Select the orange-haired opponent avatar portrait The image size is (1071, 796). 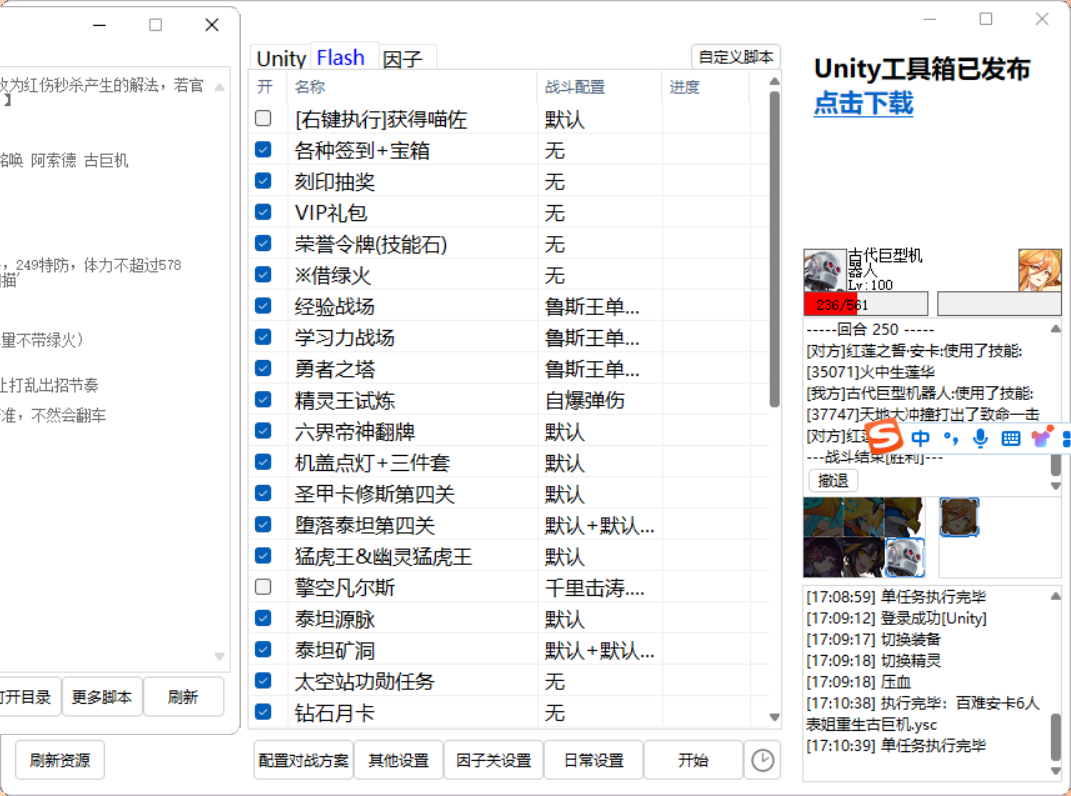pyautogui.click(x=1040, y=271)
